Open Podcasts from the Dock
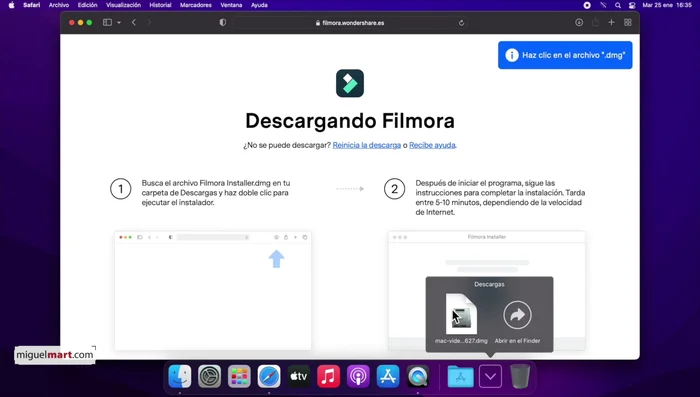Image resolution: width=700 pixels, height=397 pixels. pyautogui.click(x=358, y=376)
